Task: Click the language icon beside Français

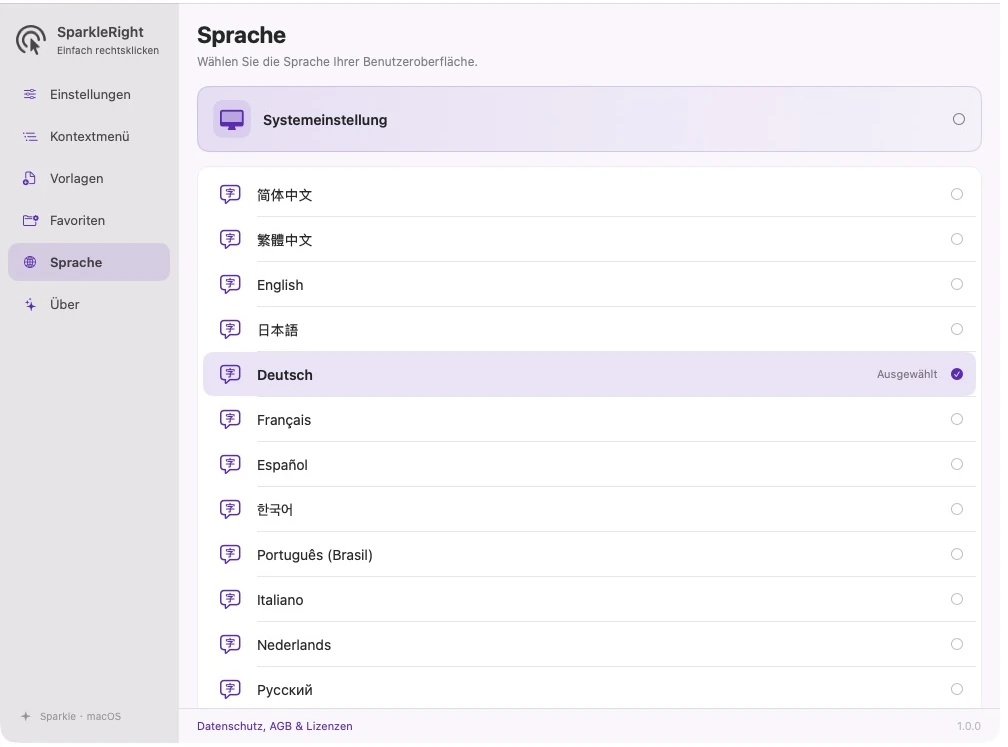Action: click(230, 419)
